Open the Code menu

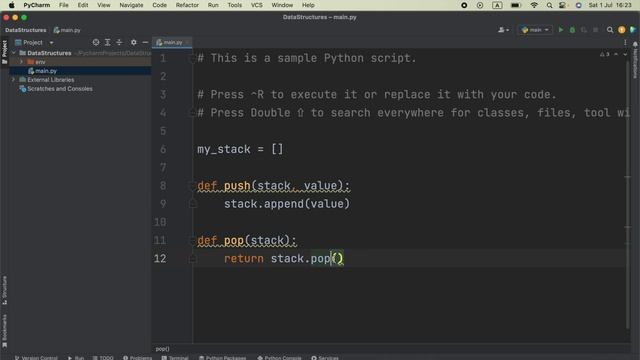point(159,5)
